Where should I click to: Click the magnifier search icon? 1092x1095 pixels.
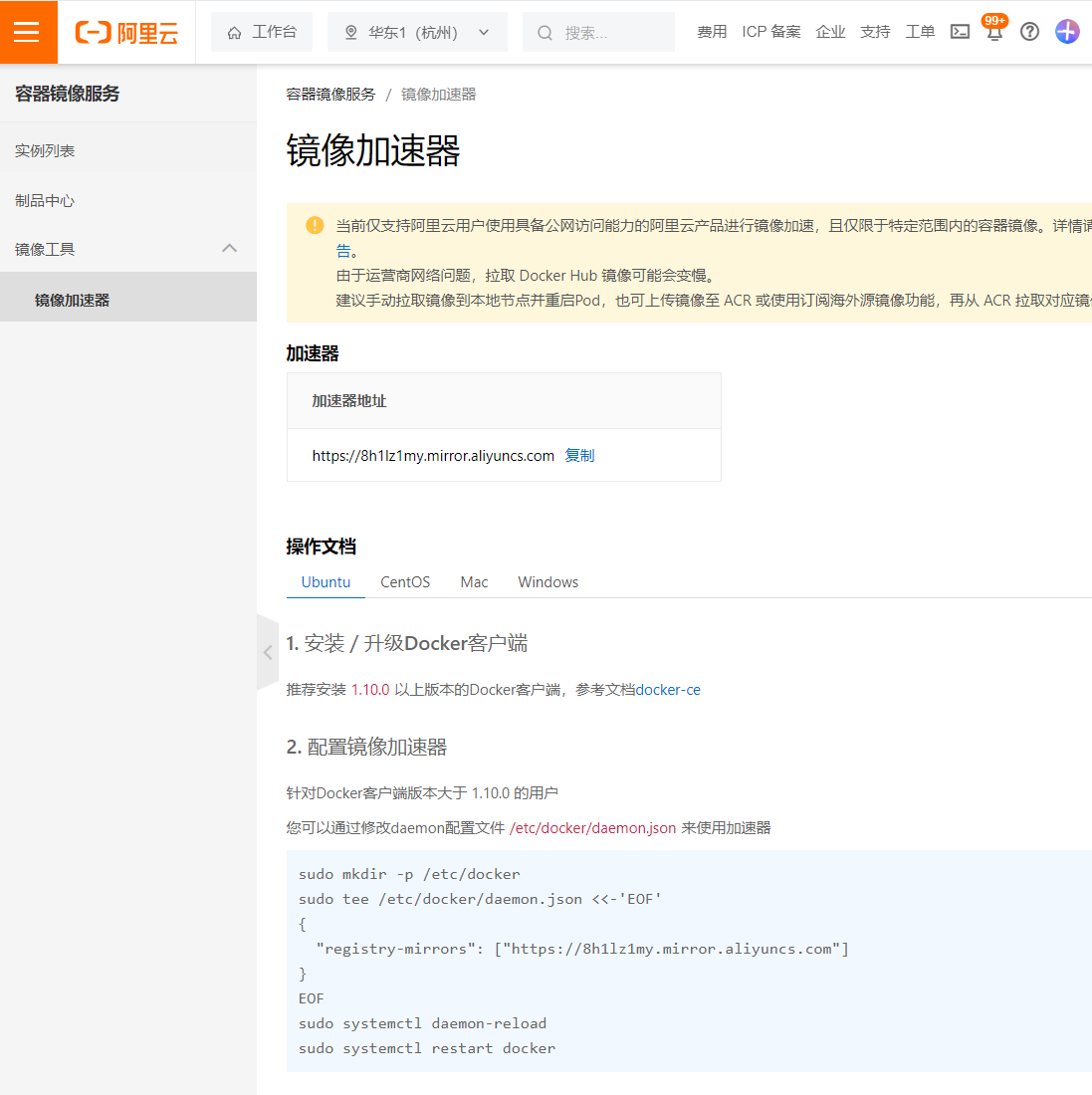click(x=545, y=33)
